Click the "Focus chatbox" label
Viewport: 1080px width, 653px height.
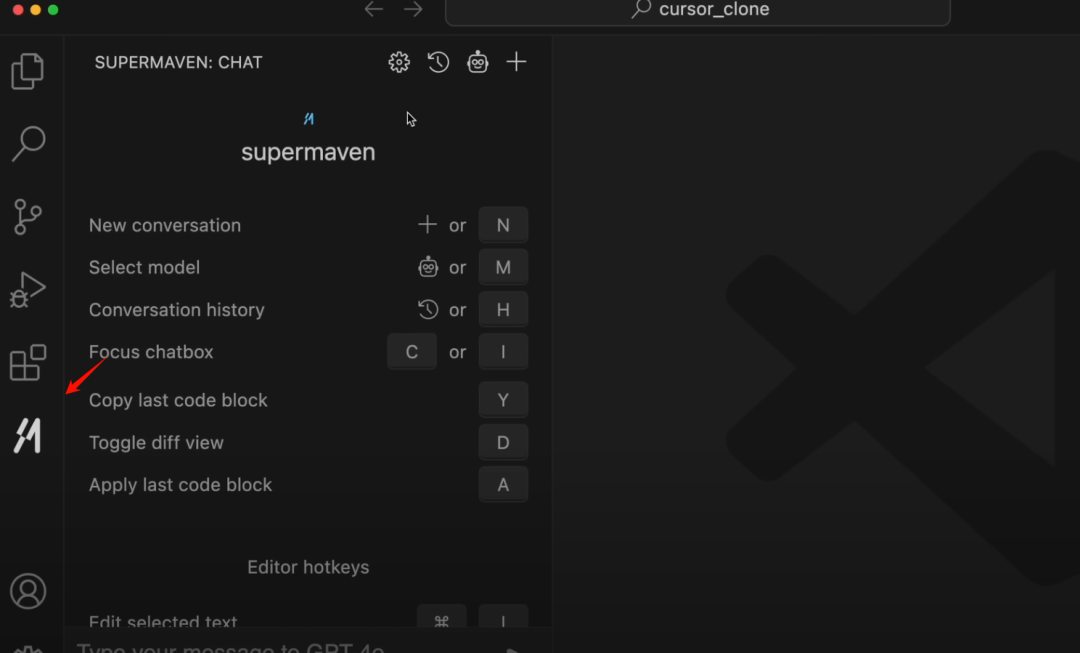point(151,352)
